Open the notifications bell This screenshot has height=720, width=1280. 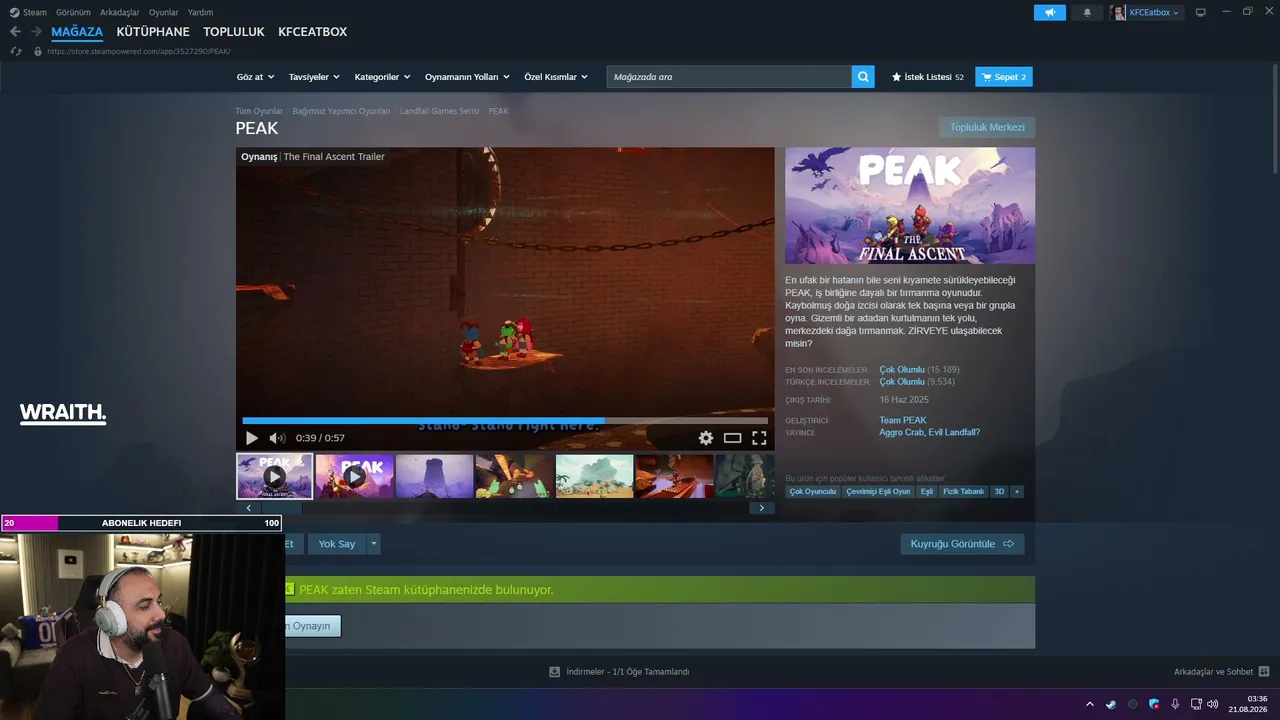click(1087, 12)
